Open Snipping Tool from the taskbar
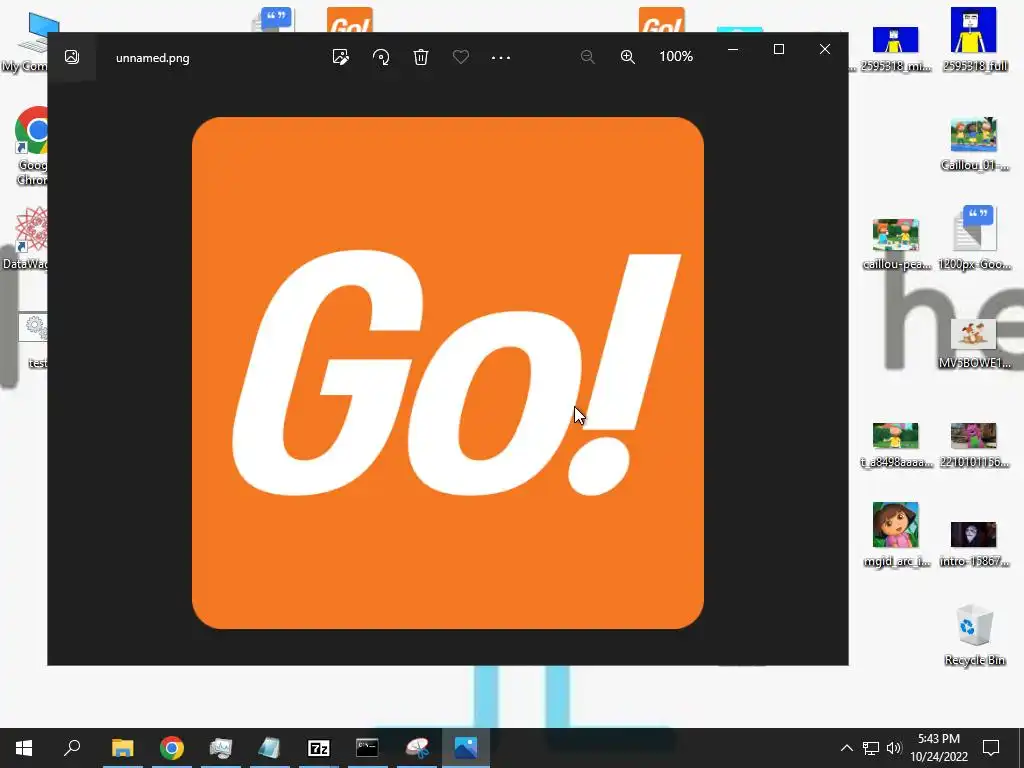This screenshot has width=1024, height=768. tap(417, 748)
